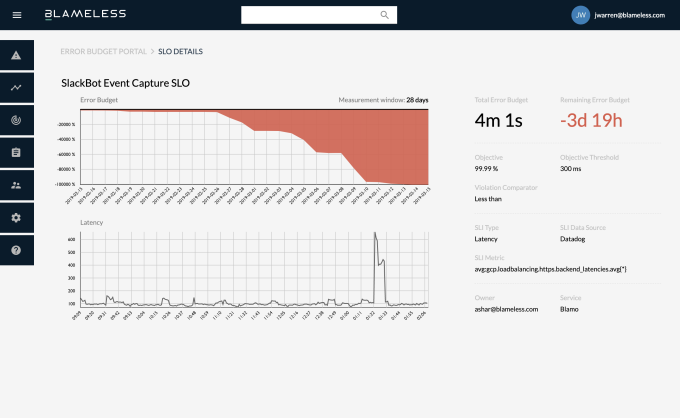Open the people/team sidebar icon

coord(16,185)
